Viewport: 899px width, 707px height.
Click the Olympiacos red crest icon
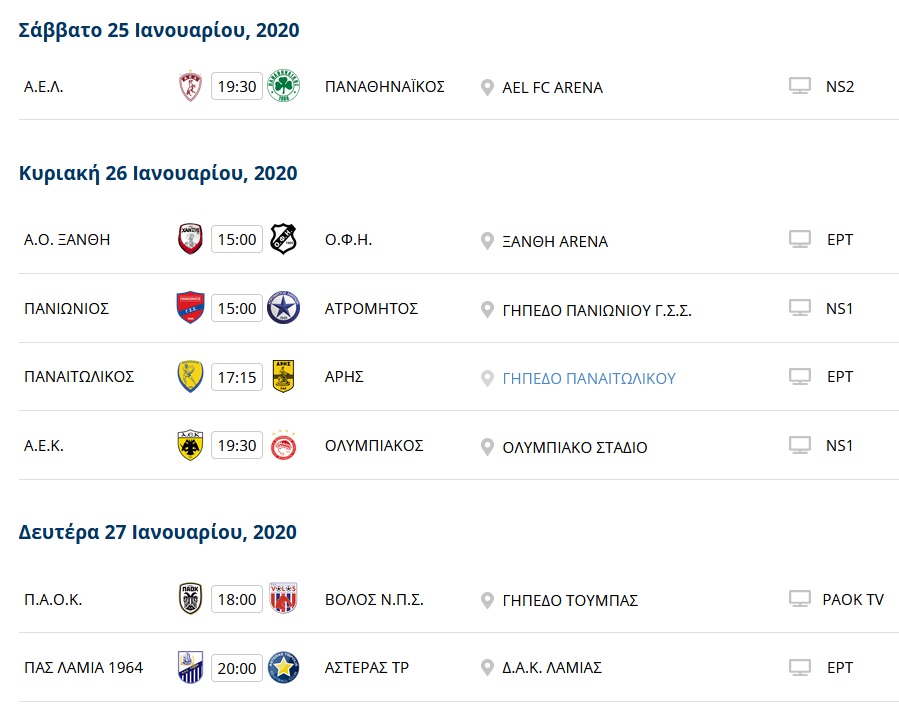(x=284, y=446)
